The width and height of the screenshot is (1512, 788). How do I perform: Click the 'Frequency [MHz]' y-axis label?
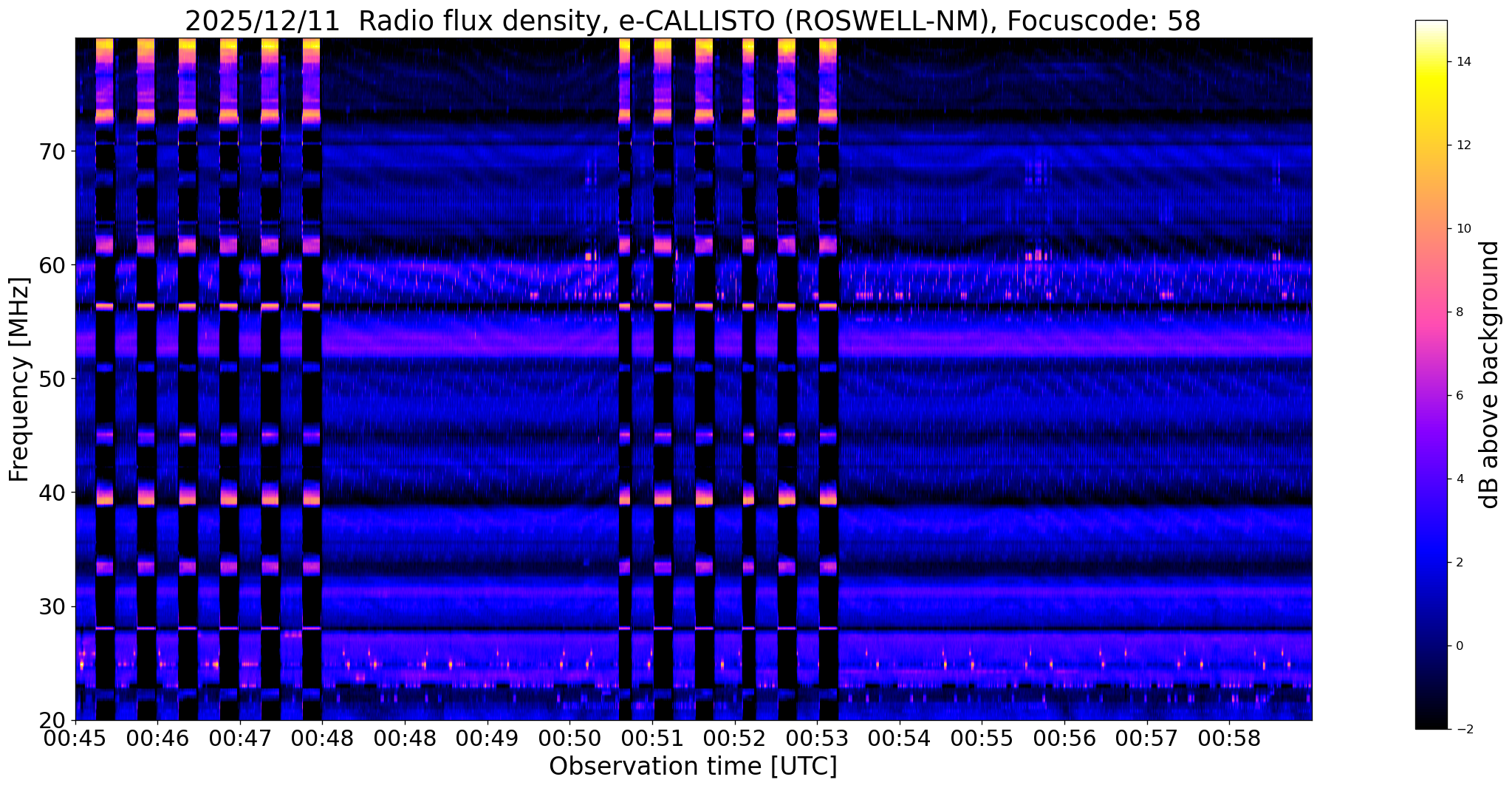coord(19,379)
